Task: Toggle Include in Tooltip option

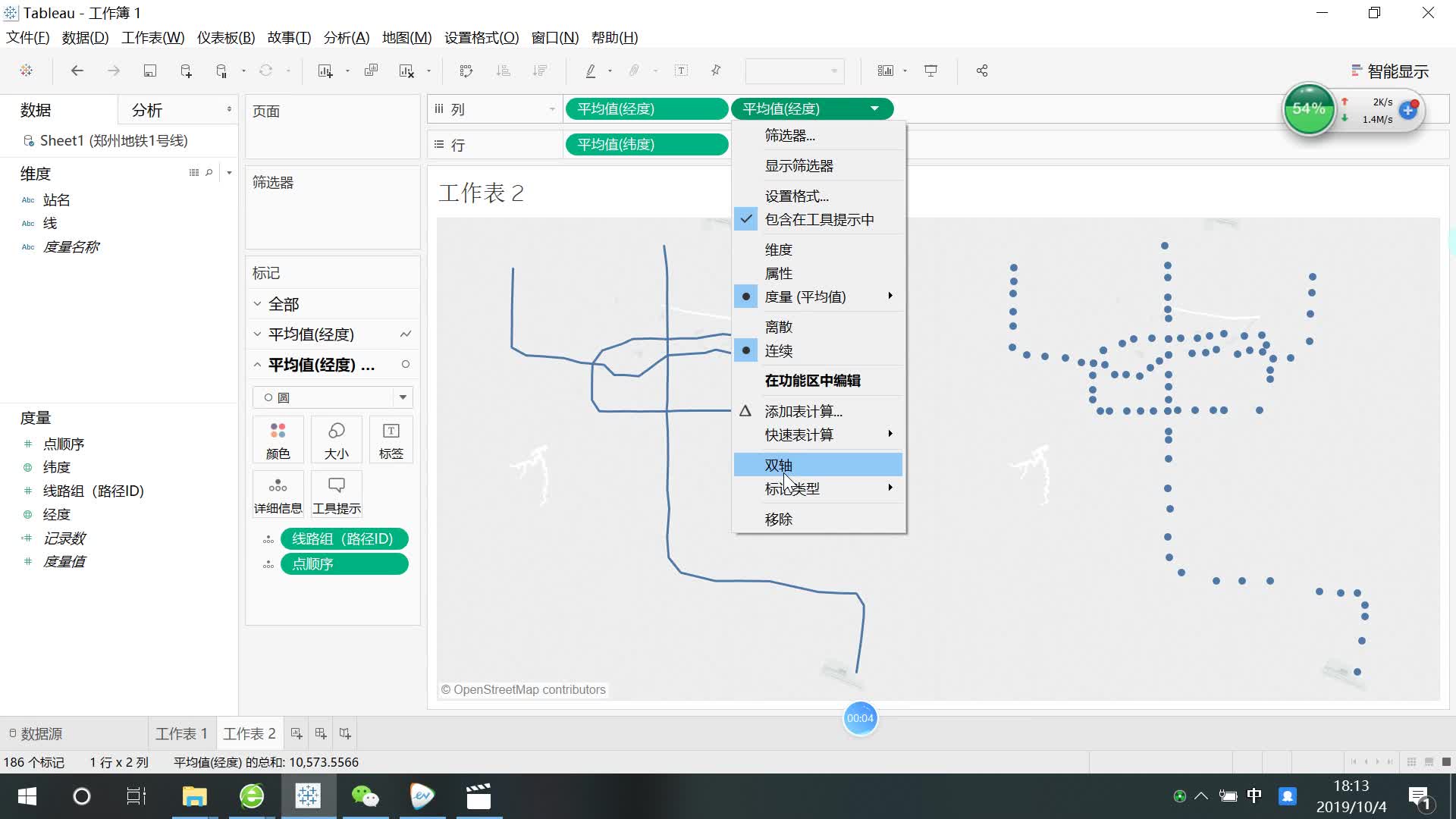Action: (x=819, y=220)
